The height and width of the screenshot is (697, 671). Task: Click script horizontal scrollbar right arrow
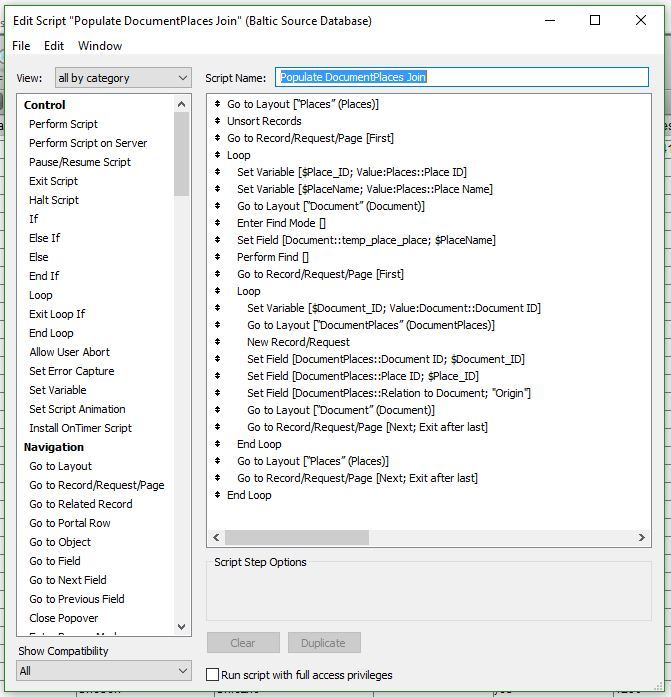point(641,537)
